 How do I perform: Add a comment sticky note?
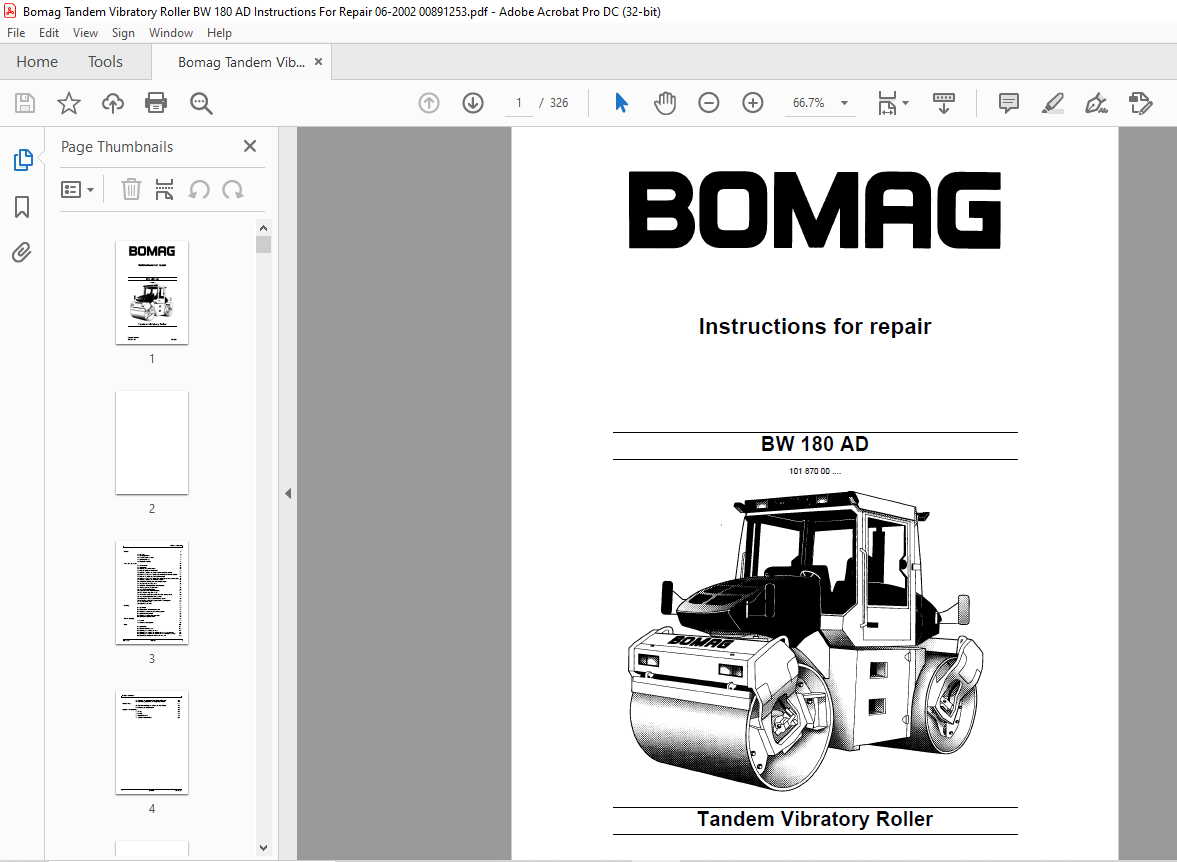click(x=1009, y=103)
